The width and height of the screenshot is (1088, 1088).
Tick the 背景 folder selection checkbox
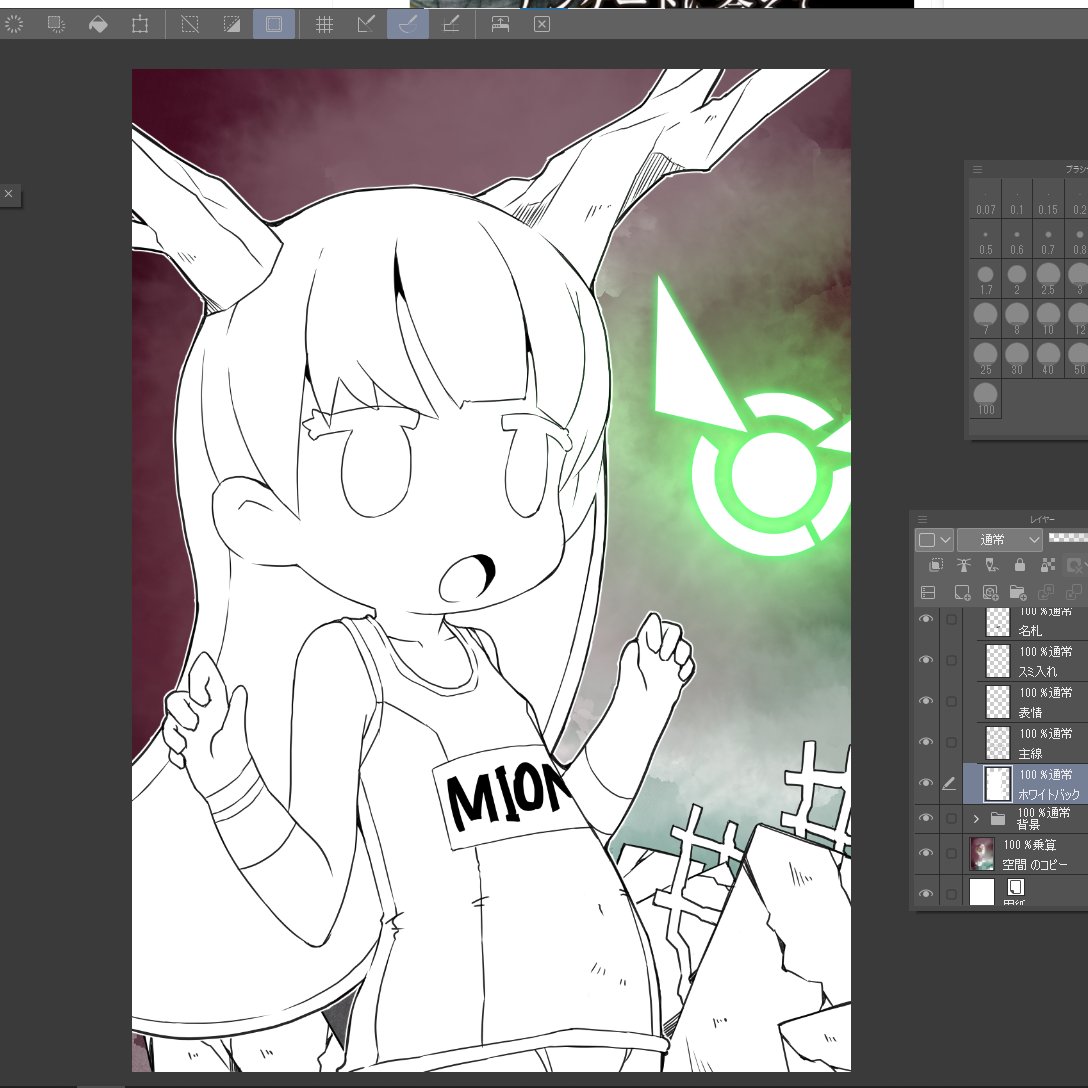click(951, 819)
